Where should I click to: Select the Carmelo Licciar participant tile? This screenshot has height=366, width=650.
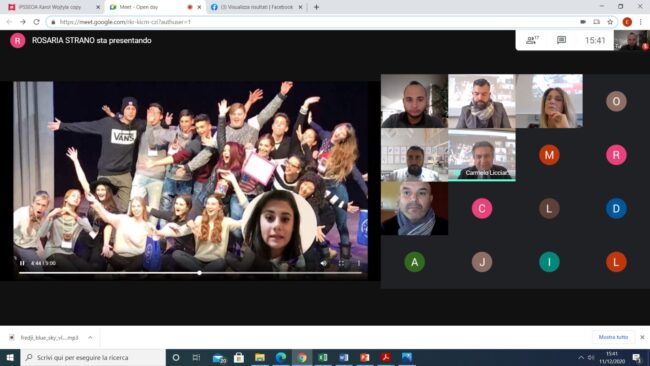(482, 155)
